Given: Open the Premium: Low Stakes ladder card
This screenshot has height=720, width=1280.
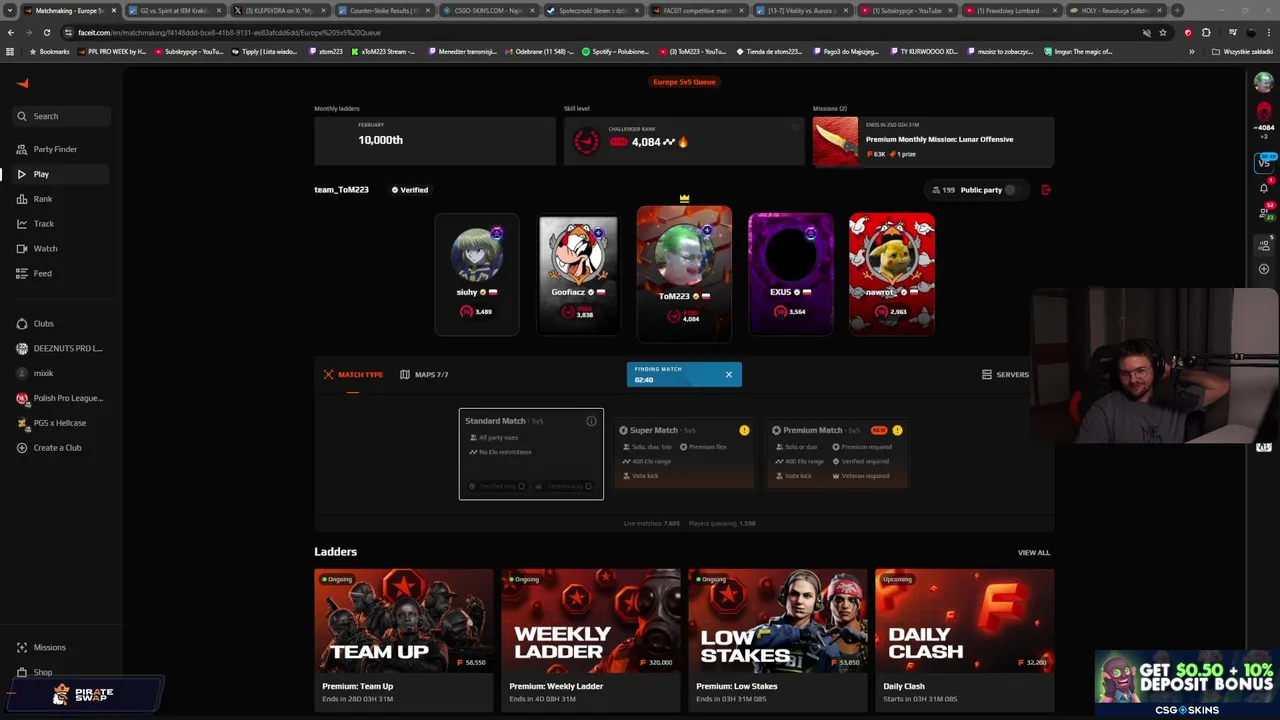Looking at the screenshot, I should (x=778, y=640).
